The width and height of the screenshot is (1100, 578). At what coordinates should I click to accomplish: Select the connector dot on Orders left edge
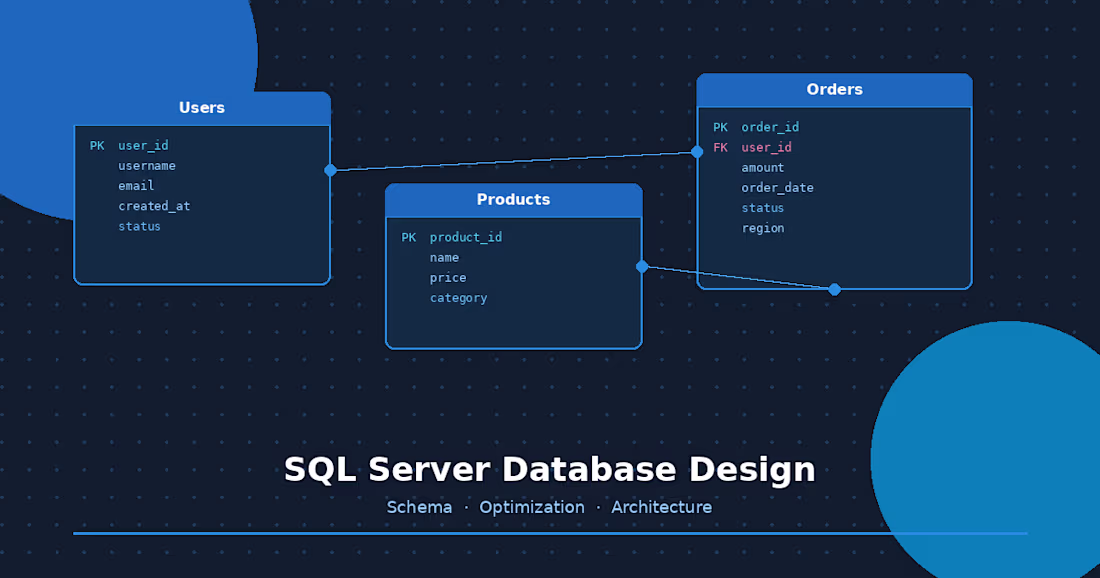(697, 151)
